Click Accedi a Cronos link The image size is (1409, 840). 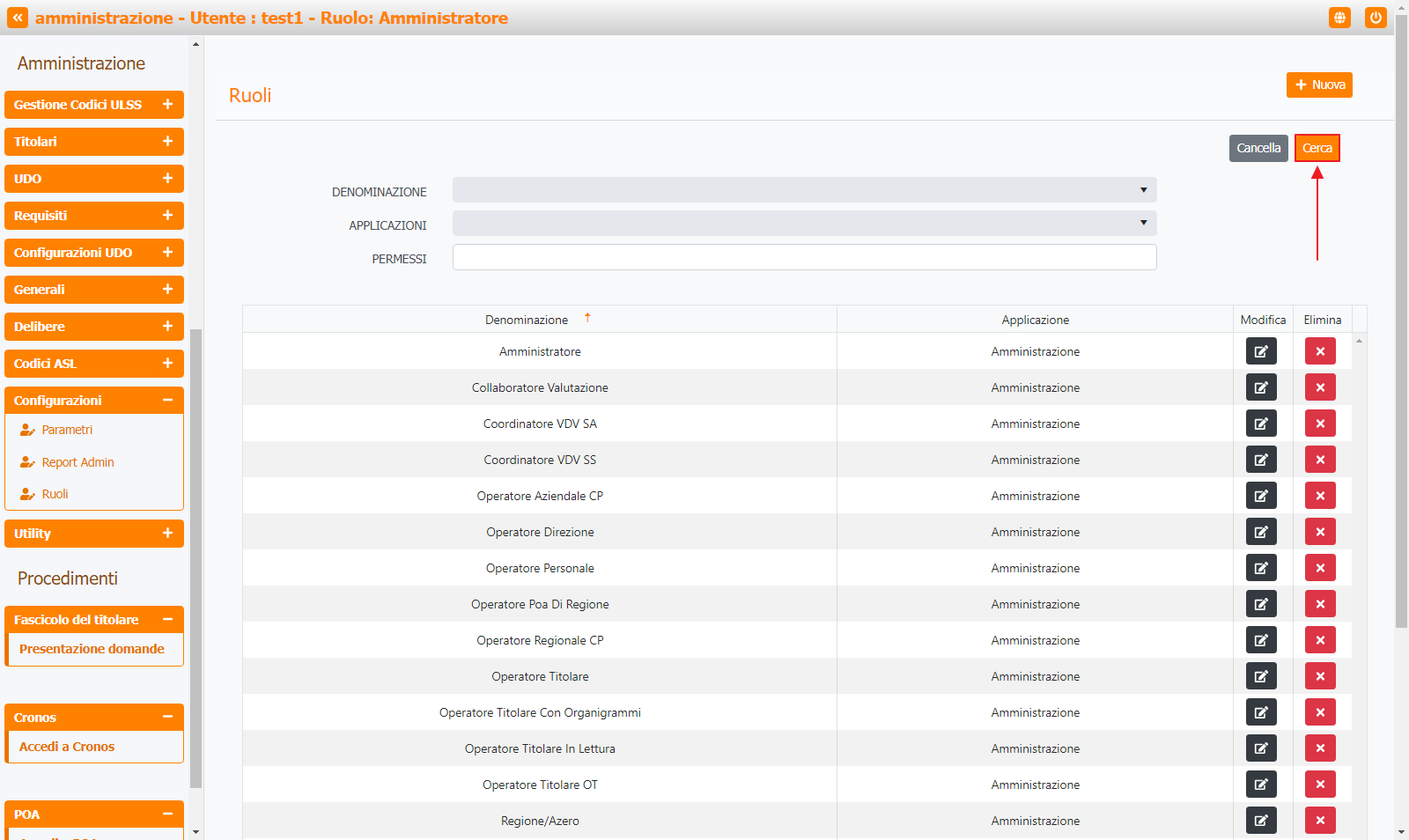click(67, 747)
